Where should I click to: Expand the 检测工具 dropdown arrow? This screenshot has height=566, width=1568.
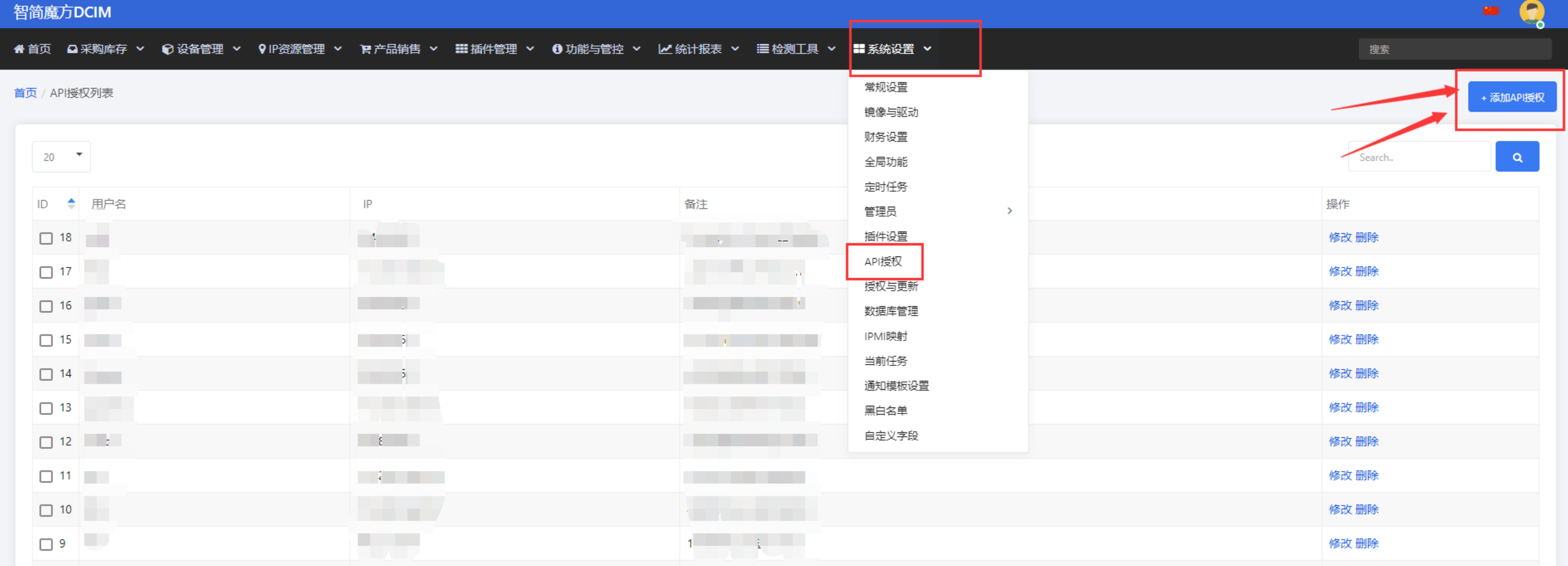tap(832, 49)
